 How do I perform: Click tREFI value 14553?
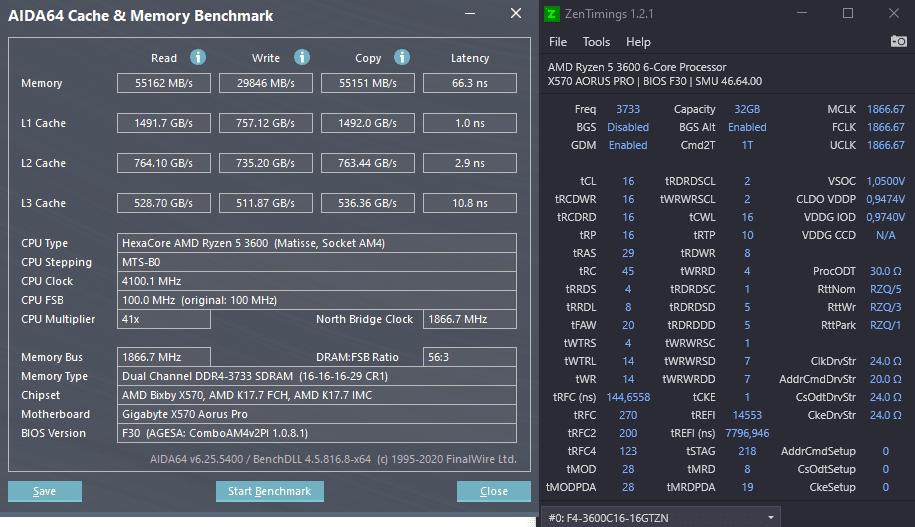[x=747, y=416]
